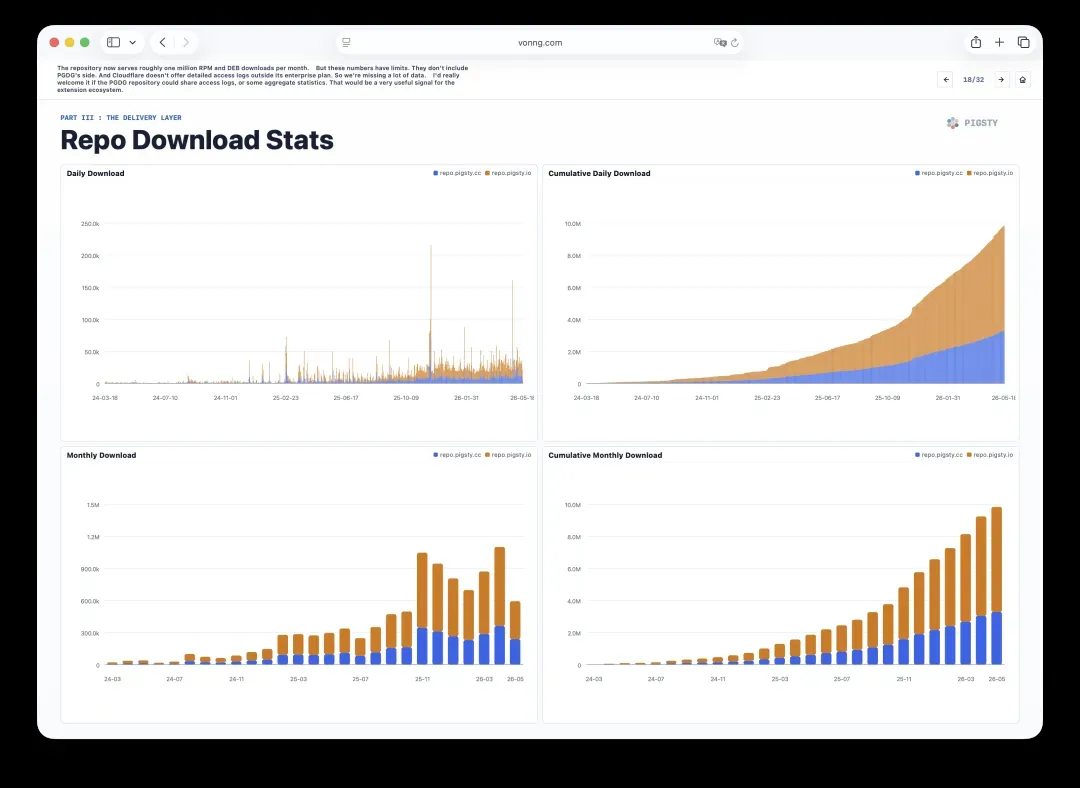1080x788 pixels.
Task: Toggle repo.pigsty.cc legend in Cumulative Monthly Download
Action: [x=939, y=455]
